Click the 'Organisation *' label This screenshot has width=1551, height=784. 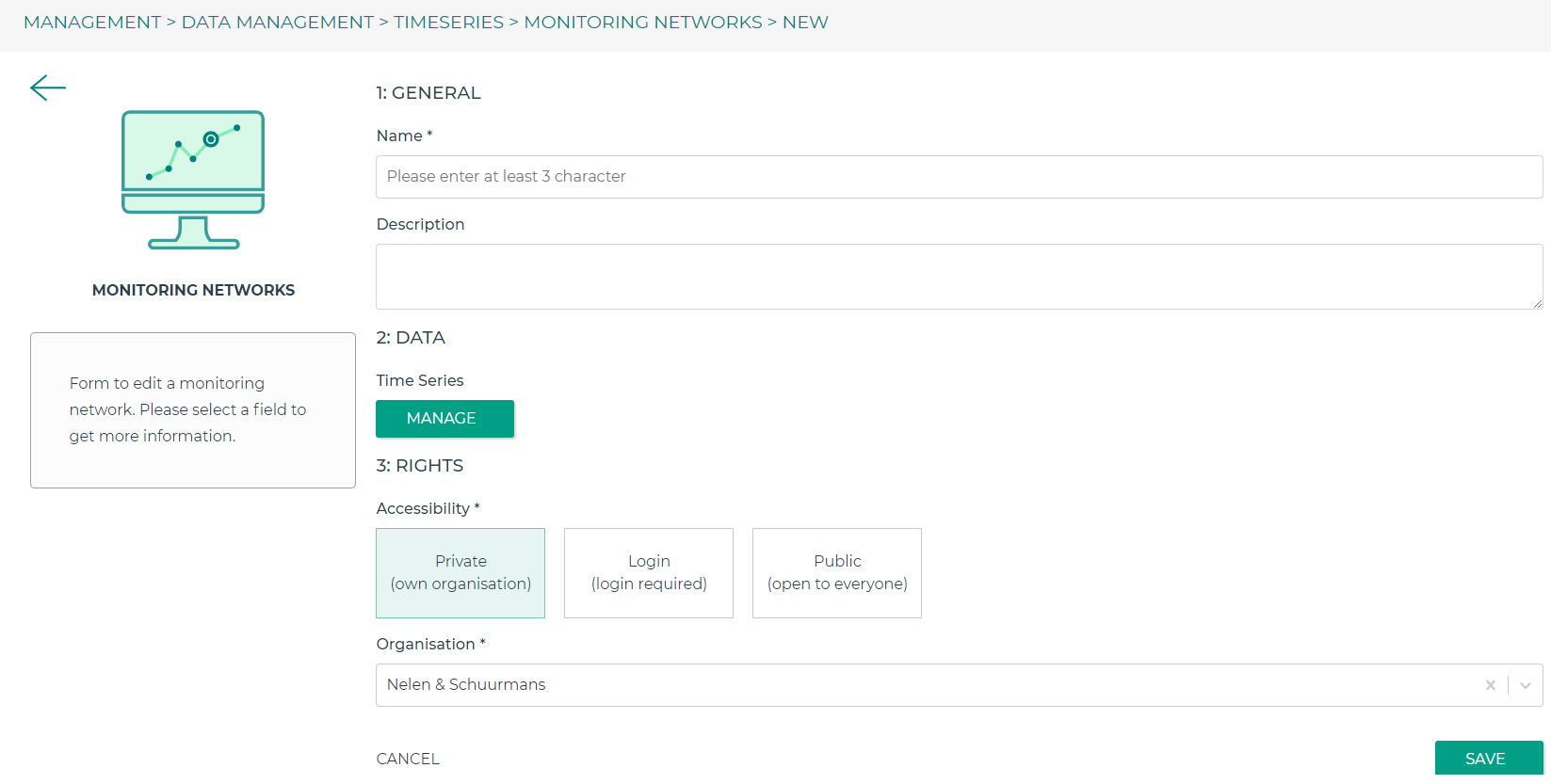[x=431, y=644]
